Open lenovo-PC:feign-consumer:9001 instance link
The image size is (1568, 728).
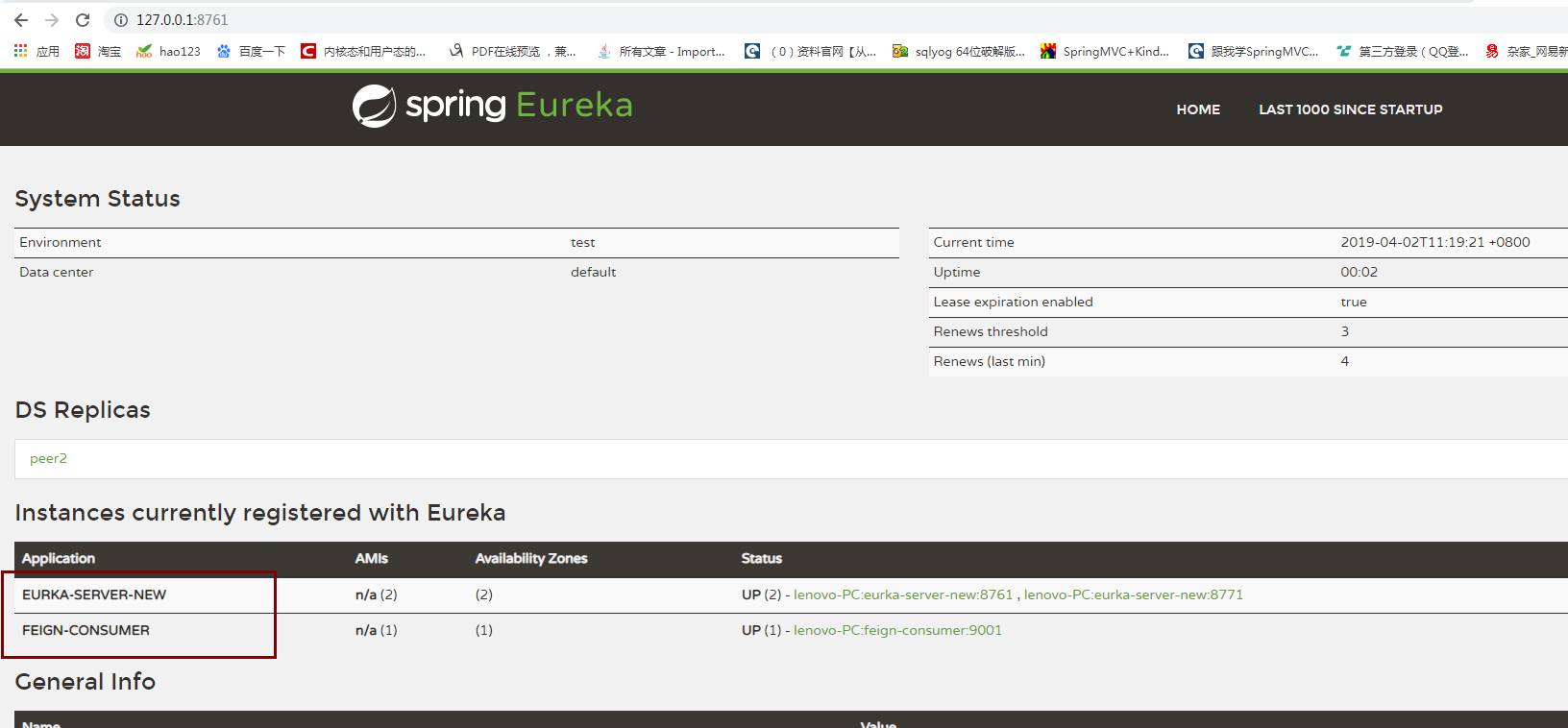click(x=897, y=630)
